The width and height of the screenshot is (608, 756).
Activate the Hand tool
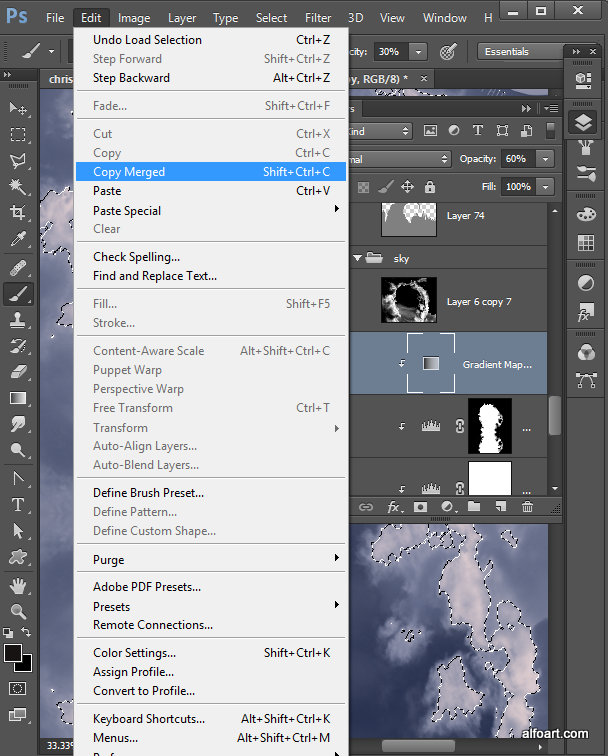click(x=18, y=585)
